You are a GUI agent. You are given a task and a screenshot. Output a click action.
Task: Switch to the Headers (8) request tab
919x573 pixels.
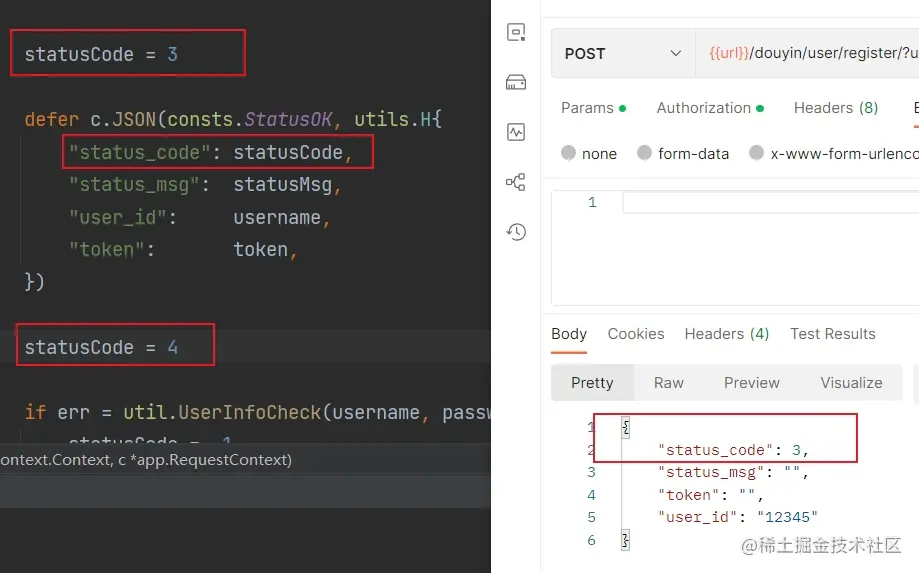836,108
